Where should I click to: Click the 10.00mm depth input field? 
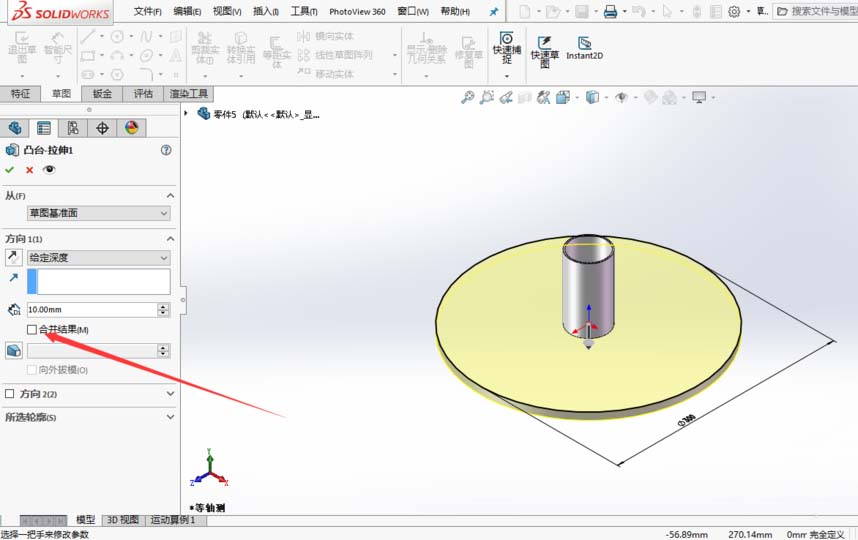tap(92, 310)
